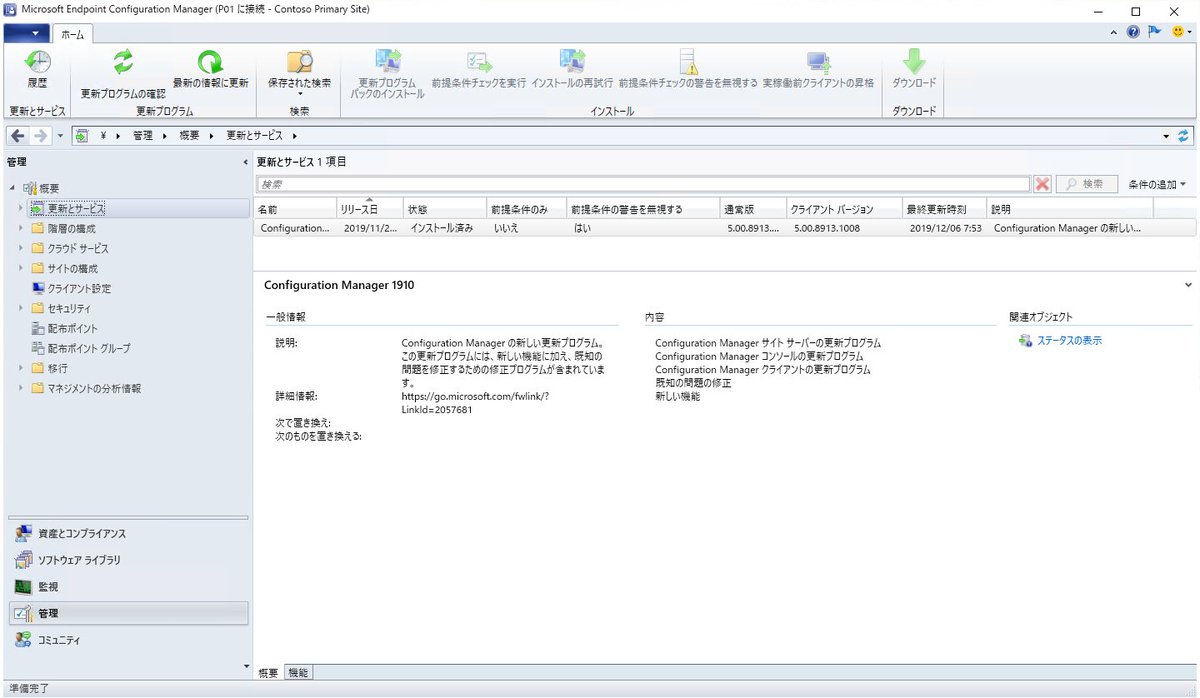Image resolution: width=1200 pixels, height=698 pixels.
Task: Click navigation pane overflow arrow at bottom
Action: coord(245,666)
